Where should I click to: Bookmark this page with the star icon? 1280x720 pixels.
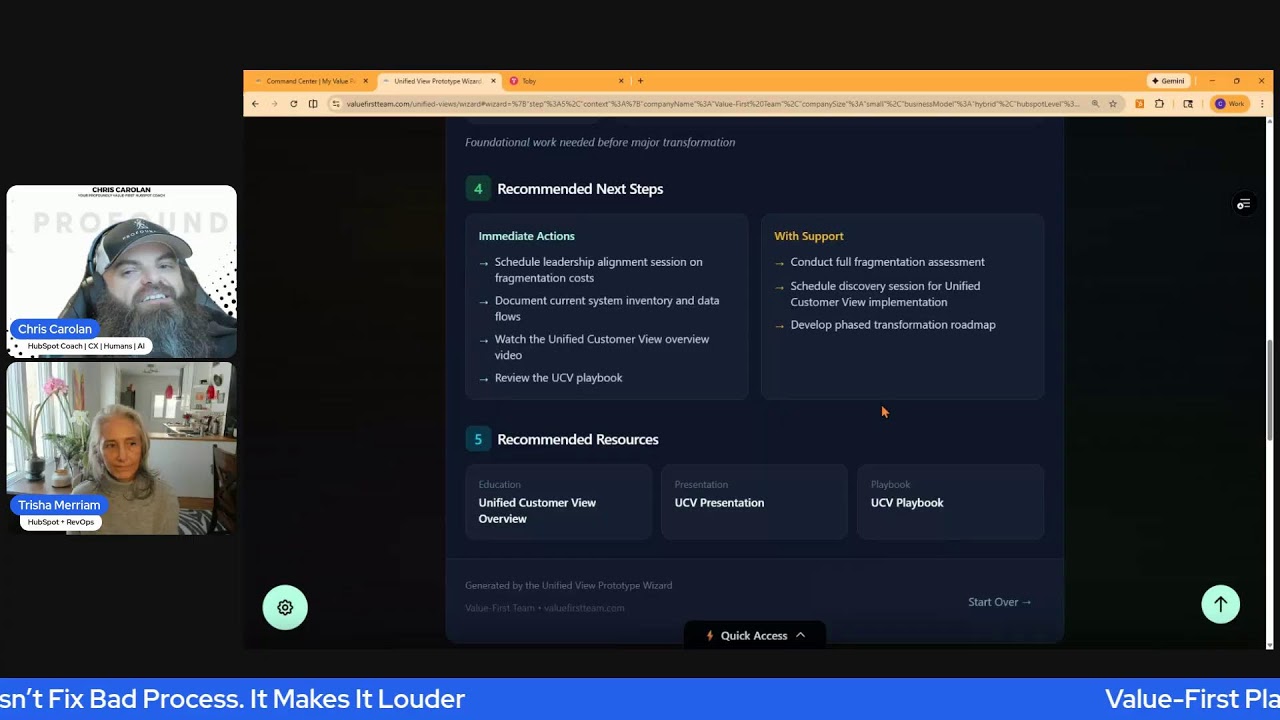coord(1112,104)
